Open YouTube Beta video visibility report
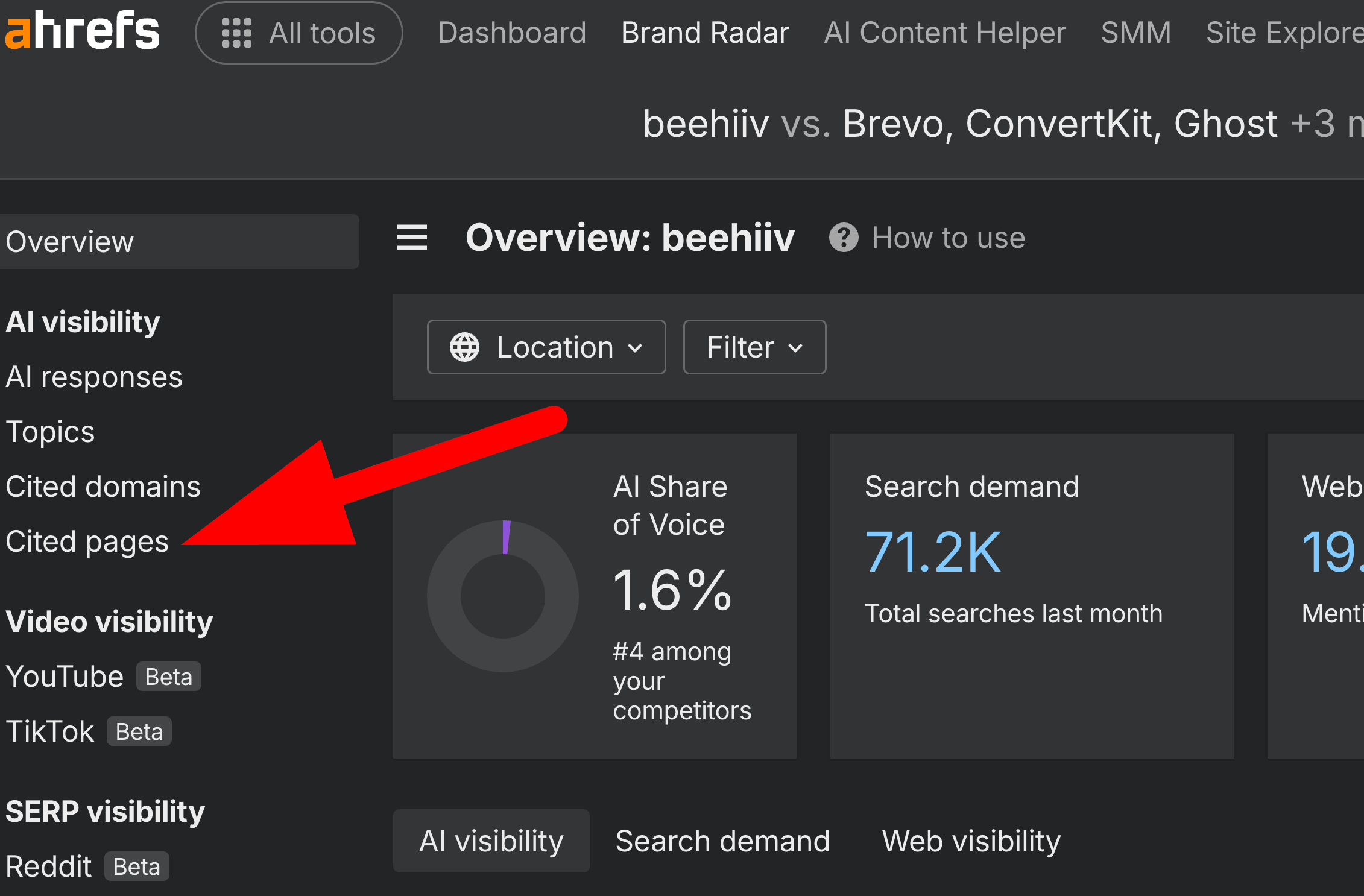This screenshot has height=896, width=1364. tap(65, 677)
